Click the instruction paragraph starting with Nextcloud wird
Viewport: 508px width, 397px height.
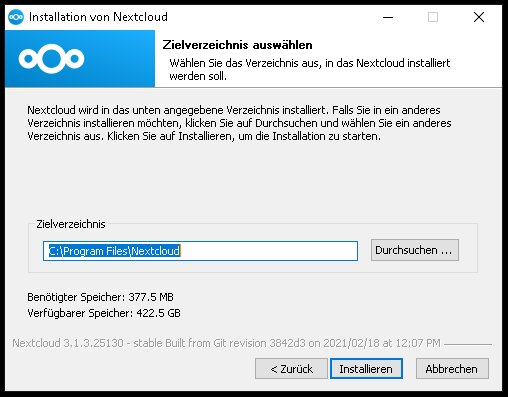239,123
